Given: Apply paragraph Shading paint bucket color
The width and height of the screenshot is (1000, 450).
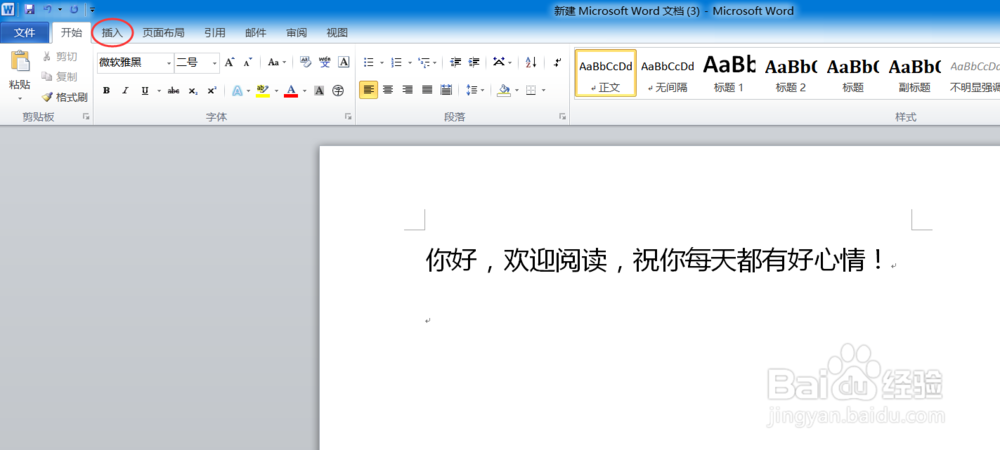Looking at the screenshot, I should [x=504, y=90].
